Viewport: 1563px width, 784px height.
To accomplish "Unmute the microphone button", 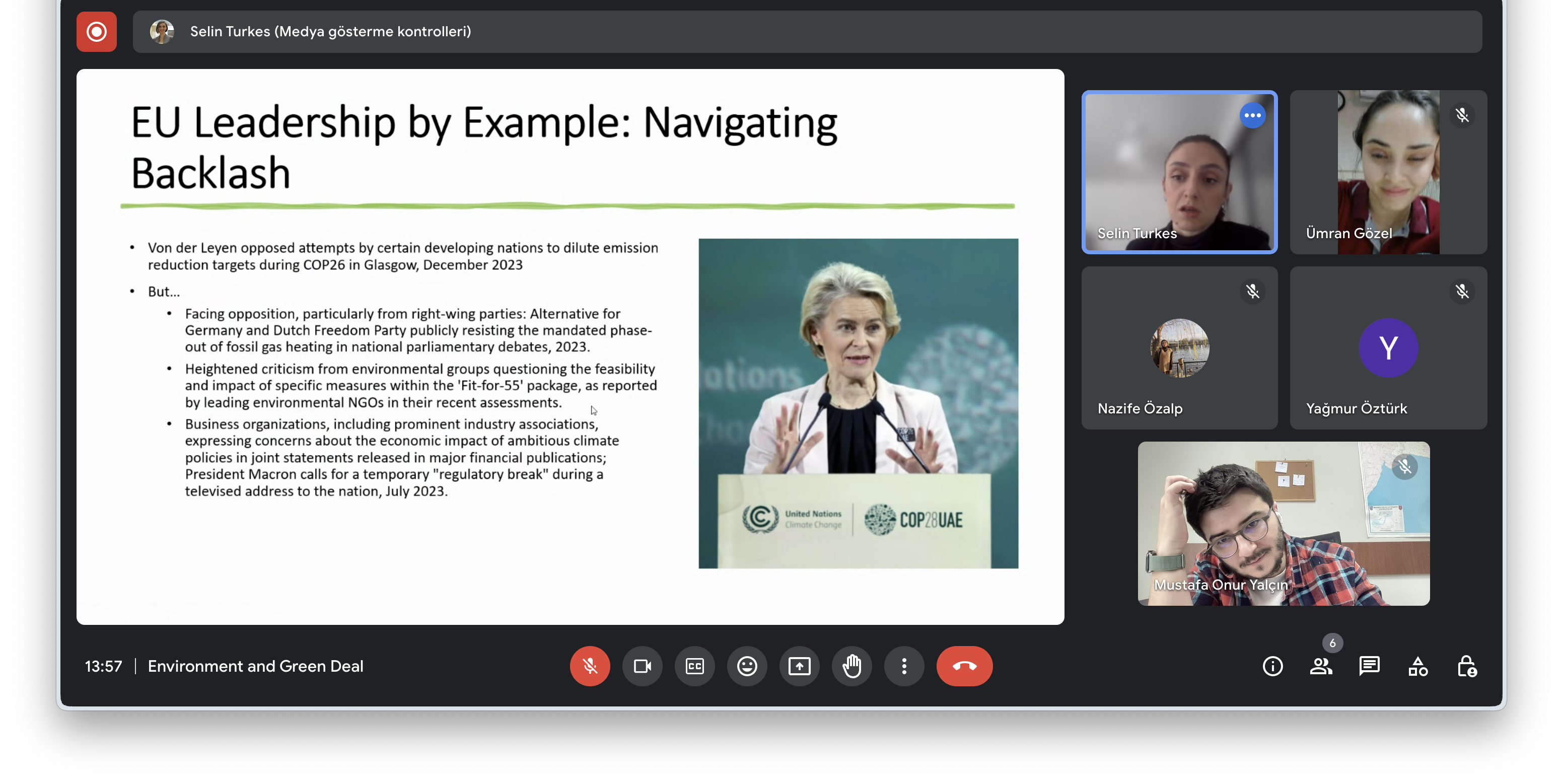I will coord(589,666).
